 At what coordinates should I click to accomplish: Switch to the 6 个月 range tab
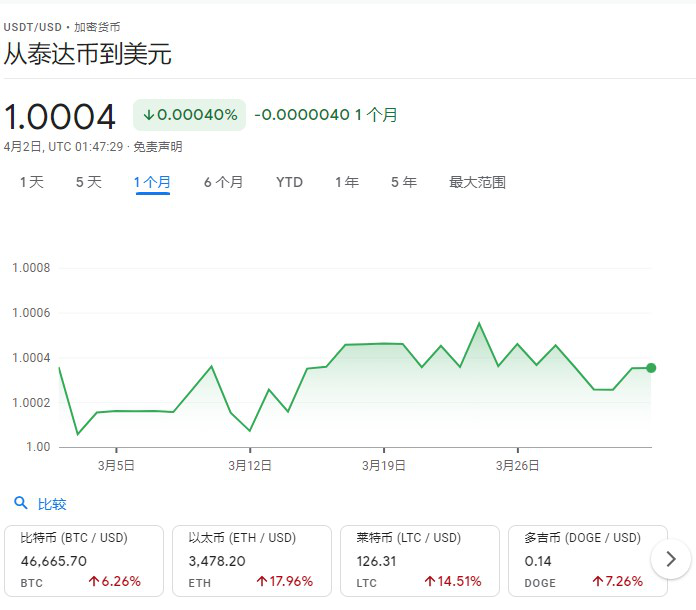[x=223, y=182]
